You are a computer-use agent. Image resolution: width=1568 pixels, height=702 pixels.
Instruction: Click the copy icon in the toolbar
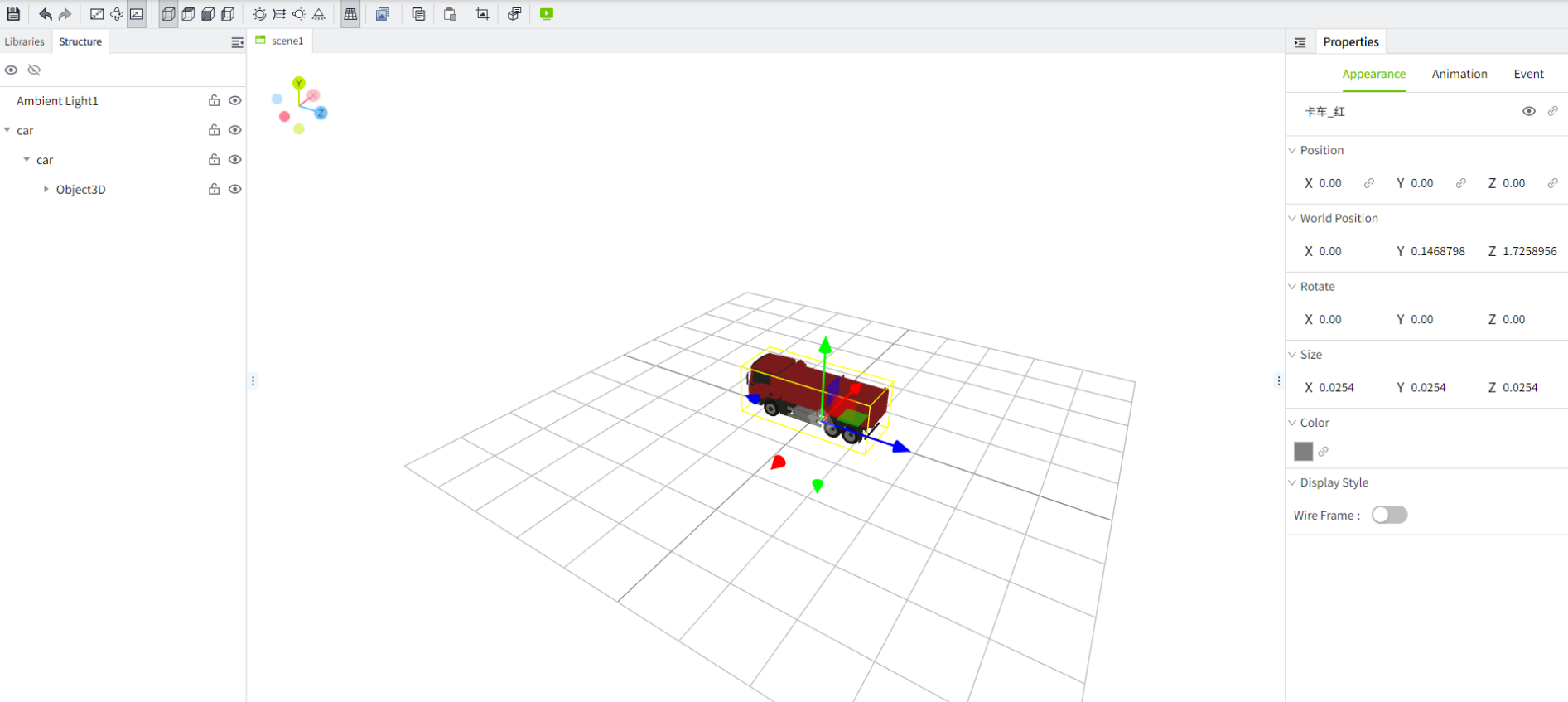(418, 14)
